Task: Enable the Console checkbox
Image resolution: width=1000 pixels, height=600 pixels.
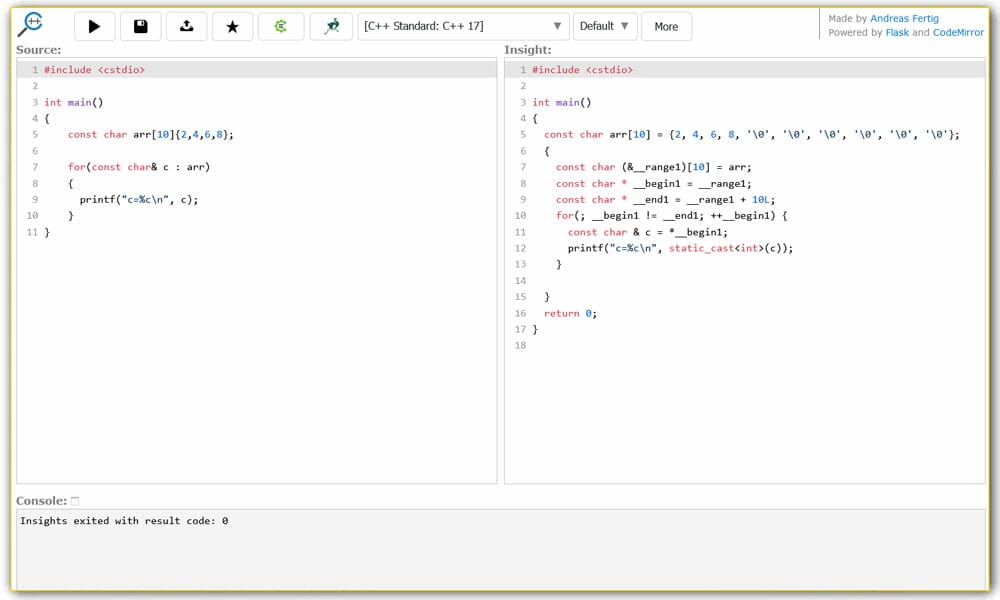Action: [75, 499]
